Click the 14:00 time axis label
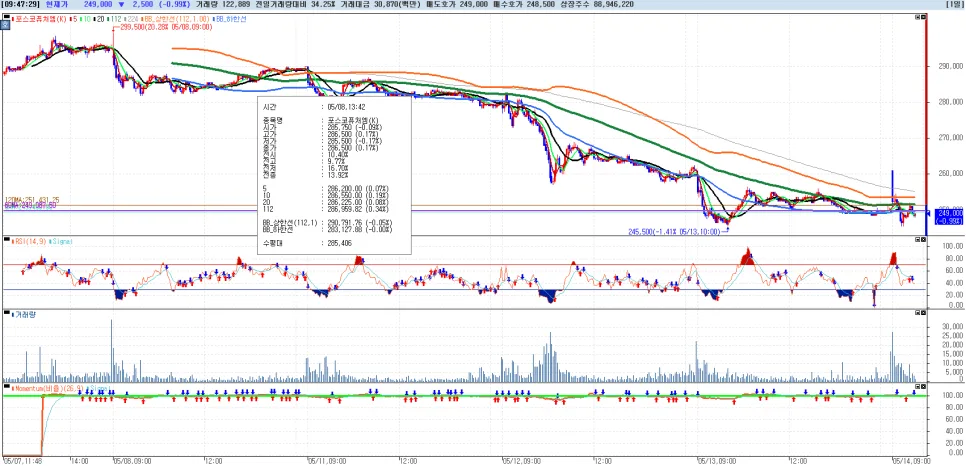 point(79,460)
